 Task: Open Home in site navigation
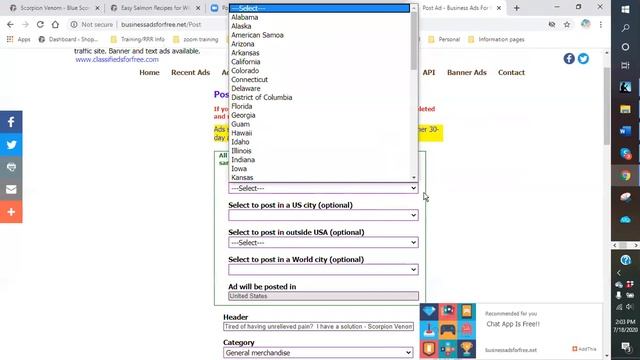point(149,72)
